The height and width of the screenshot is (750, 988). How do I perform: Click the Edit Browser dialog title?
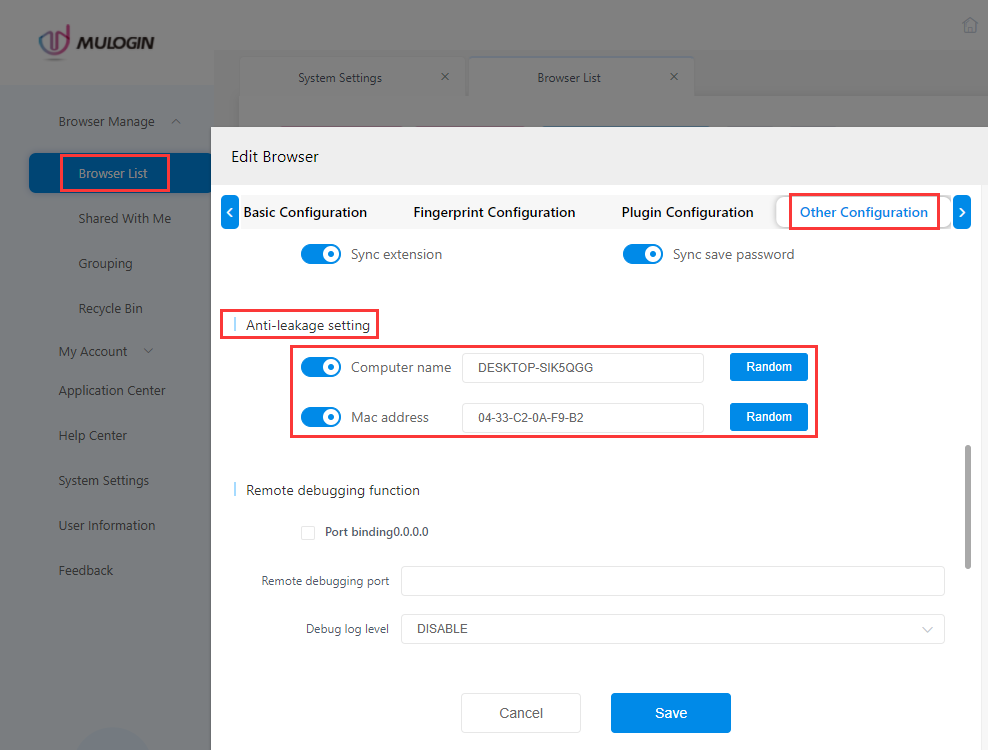(x=275, y=156)
